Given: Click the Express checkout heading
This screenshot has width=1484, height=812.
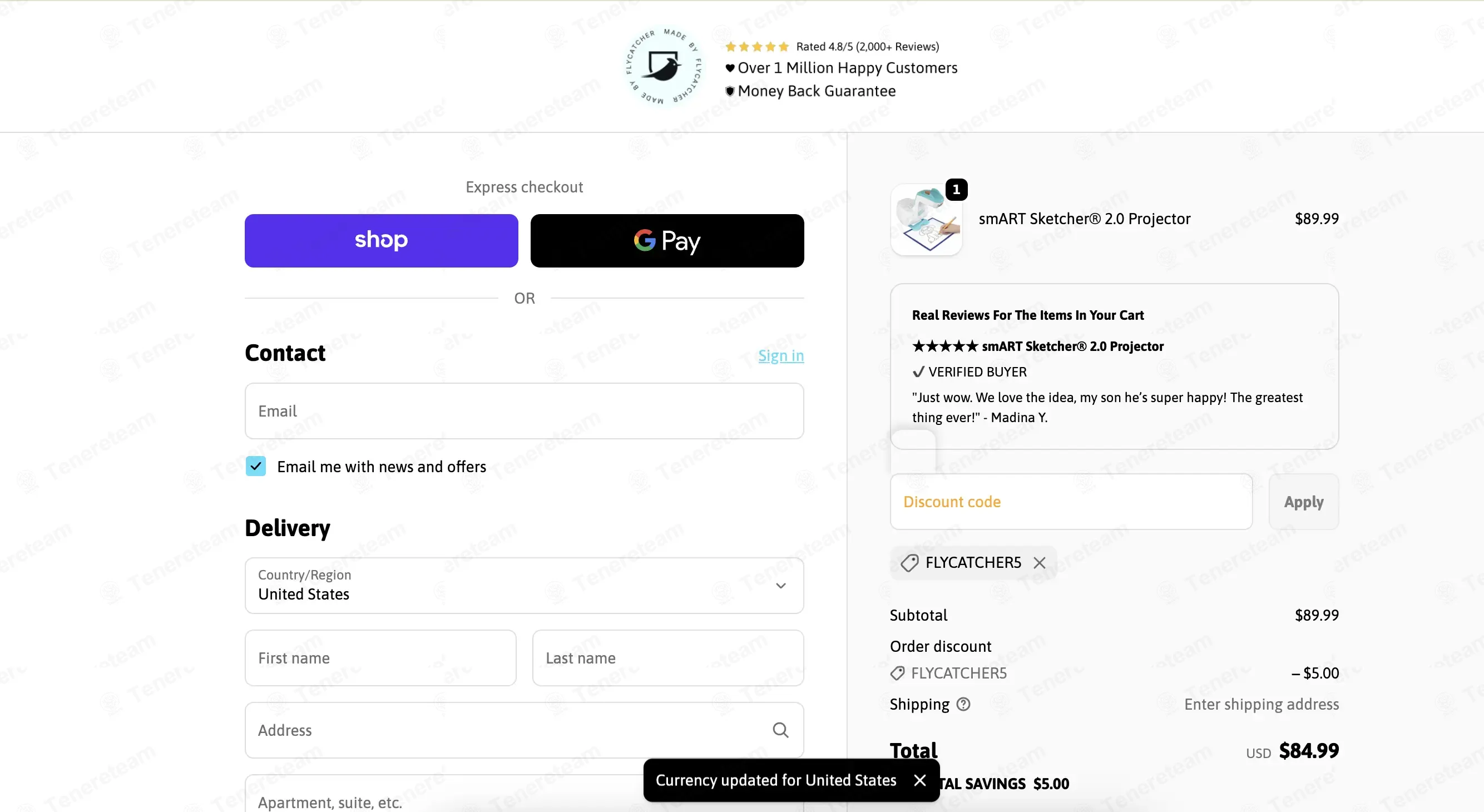Looking at the screenshot, I should pyautogui.click(x=524, y=187).
